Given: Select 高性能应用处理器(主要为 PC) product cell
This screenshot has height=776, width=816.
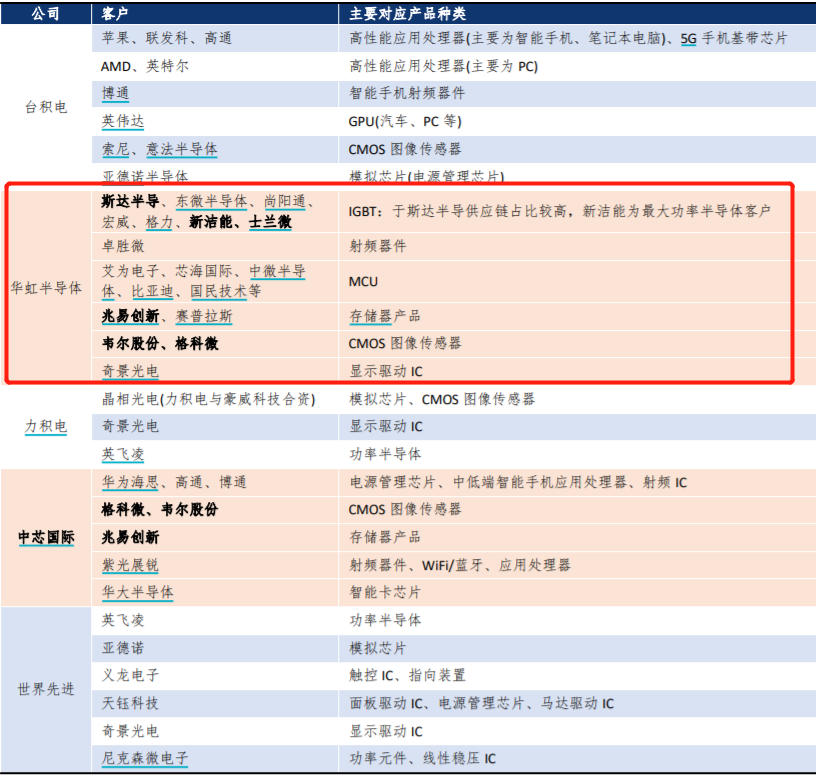Looking at the screenshot, I should tap(577, 66).
